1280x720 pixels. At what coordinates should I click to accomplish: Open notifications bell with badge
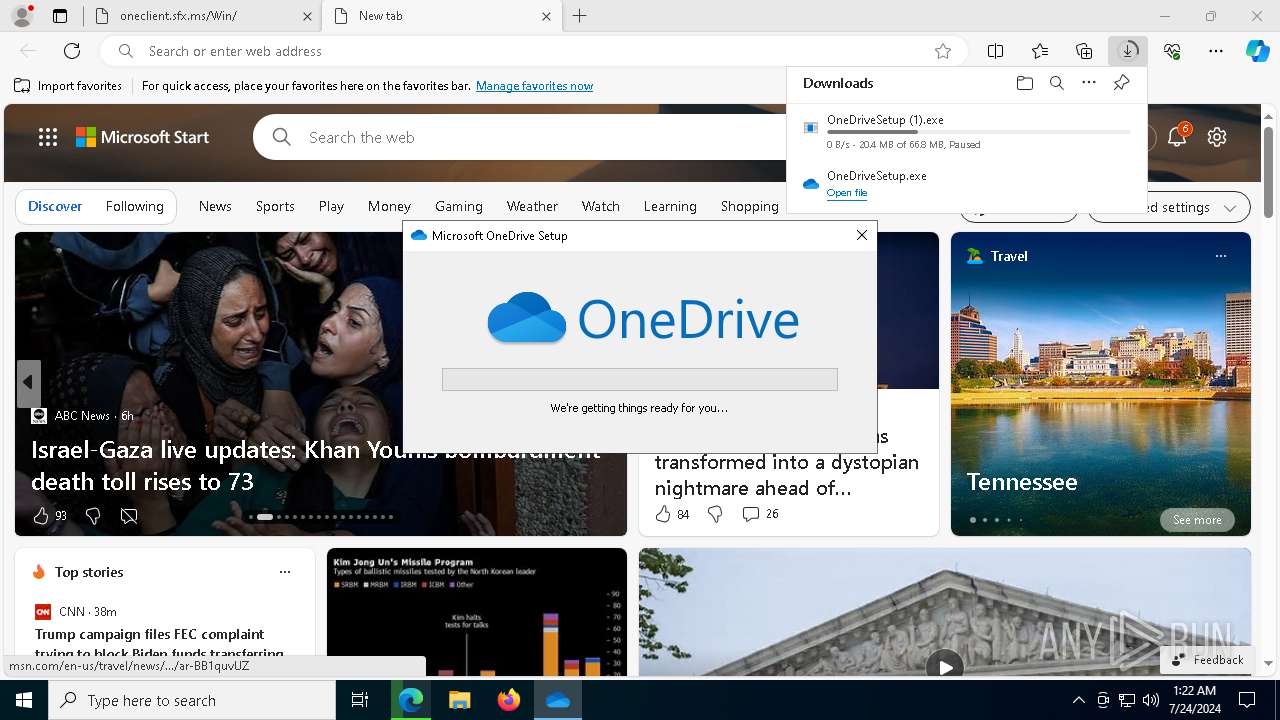pyautogui.click(x=1177, y=137)
